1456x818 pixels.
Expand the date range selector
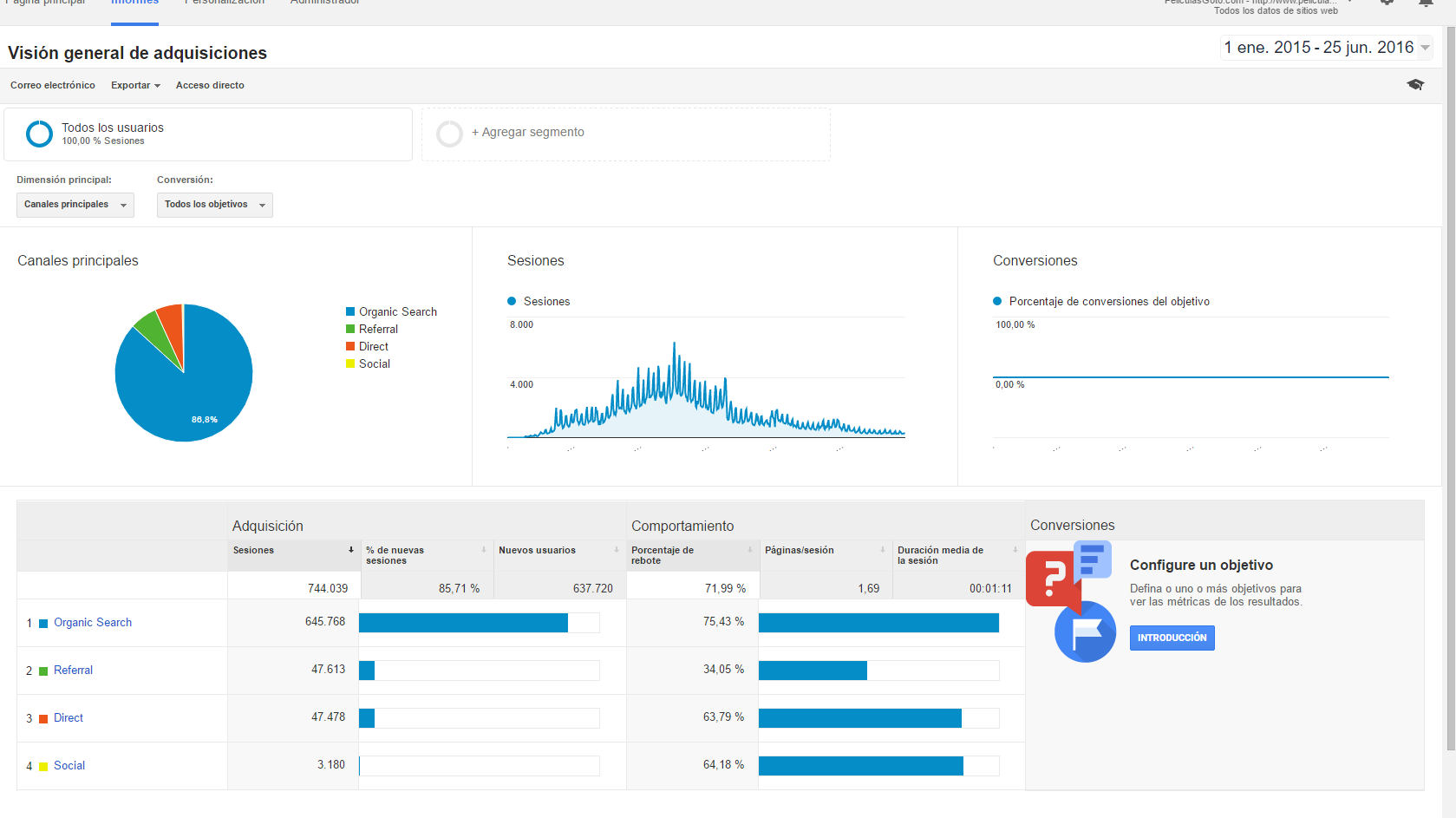tap(1326, 48)
